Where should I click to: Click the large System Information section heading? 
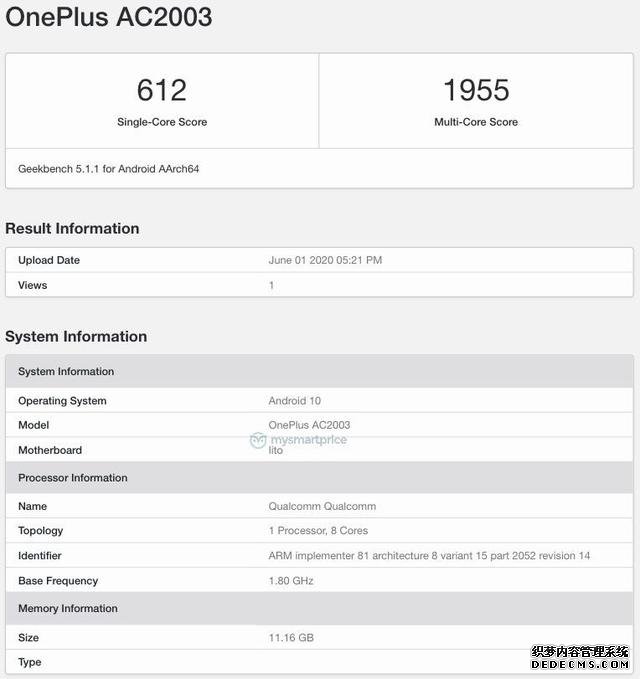tap(76, 336)
